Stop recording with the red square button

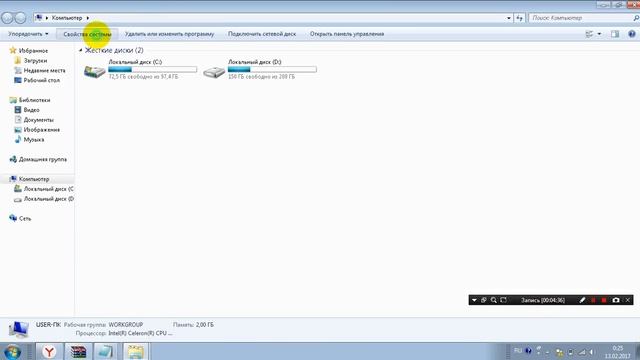[604, 300]
